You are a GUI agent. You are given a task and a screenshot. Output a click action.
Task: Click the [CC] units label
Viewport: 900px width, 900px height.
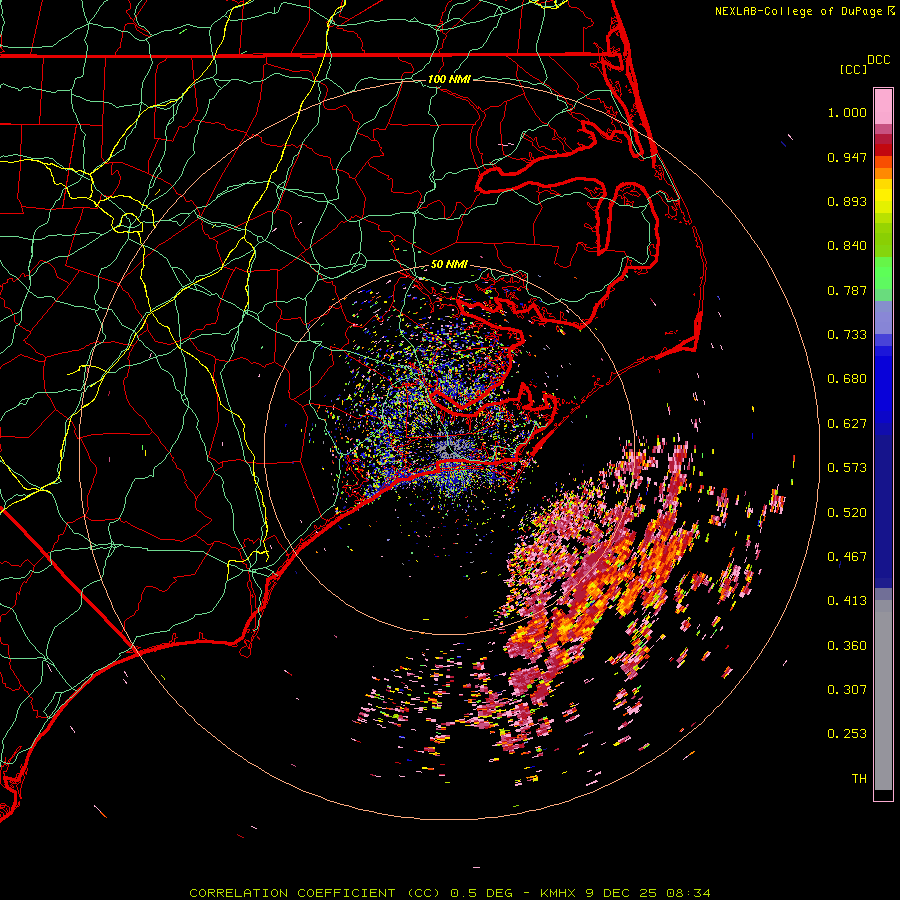(852, 69)
